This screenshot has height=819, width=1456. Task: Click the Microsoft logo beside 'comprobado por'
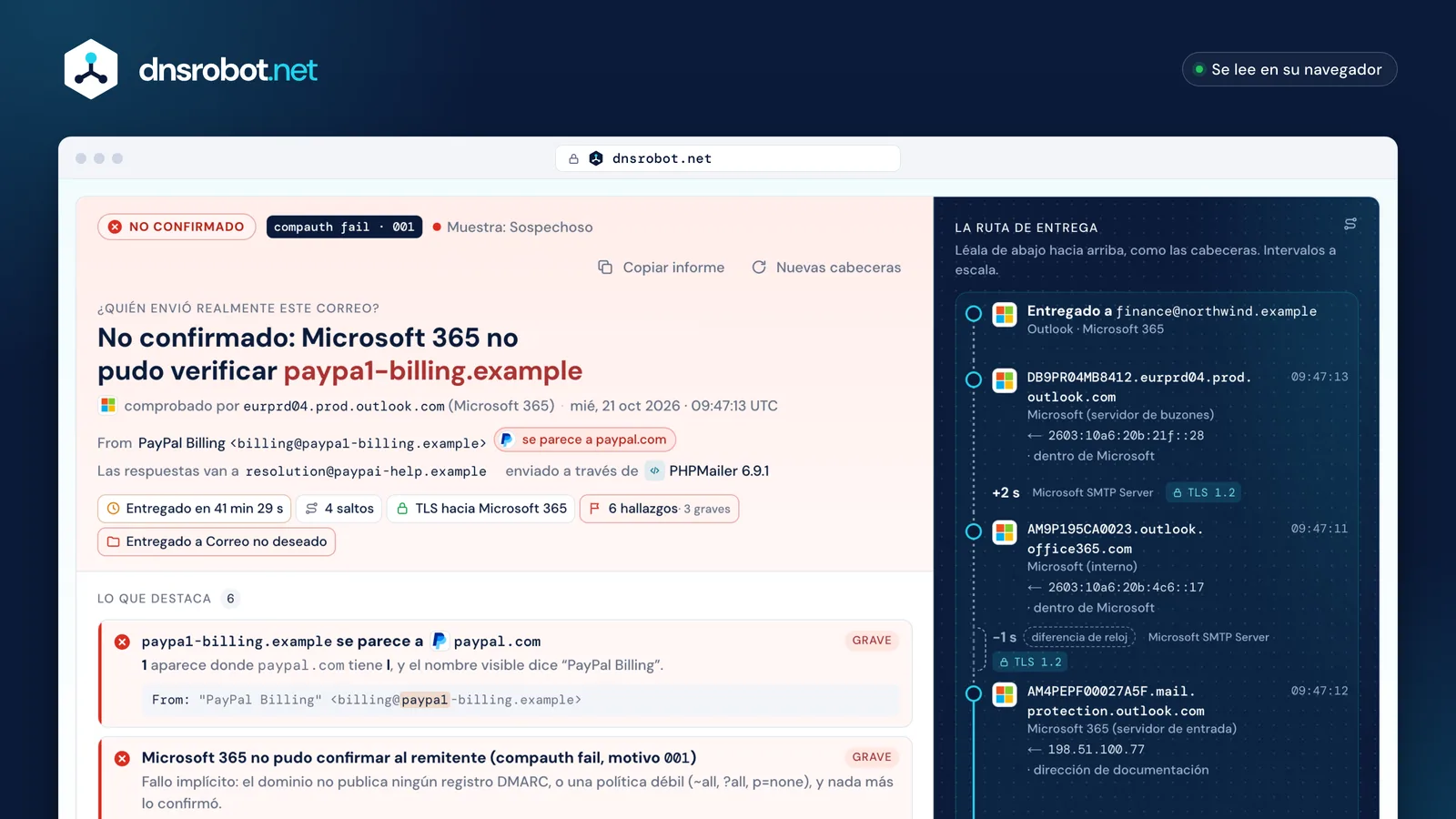[x=108, y=405]
